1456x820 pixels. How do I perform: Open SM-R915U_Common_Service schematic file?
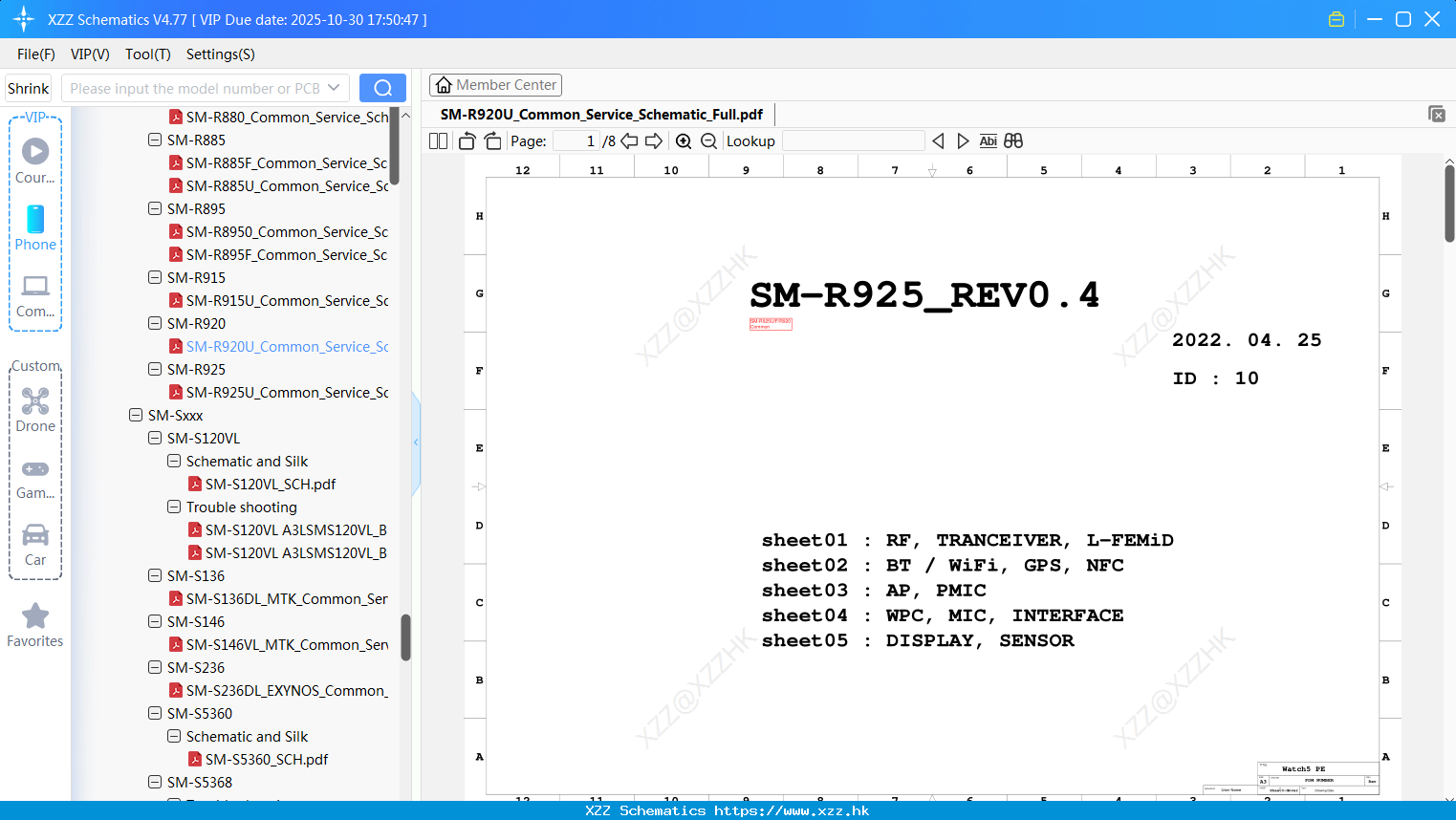click(x=278, y=301)
